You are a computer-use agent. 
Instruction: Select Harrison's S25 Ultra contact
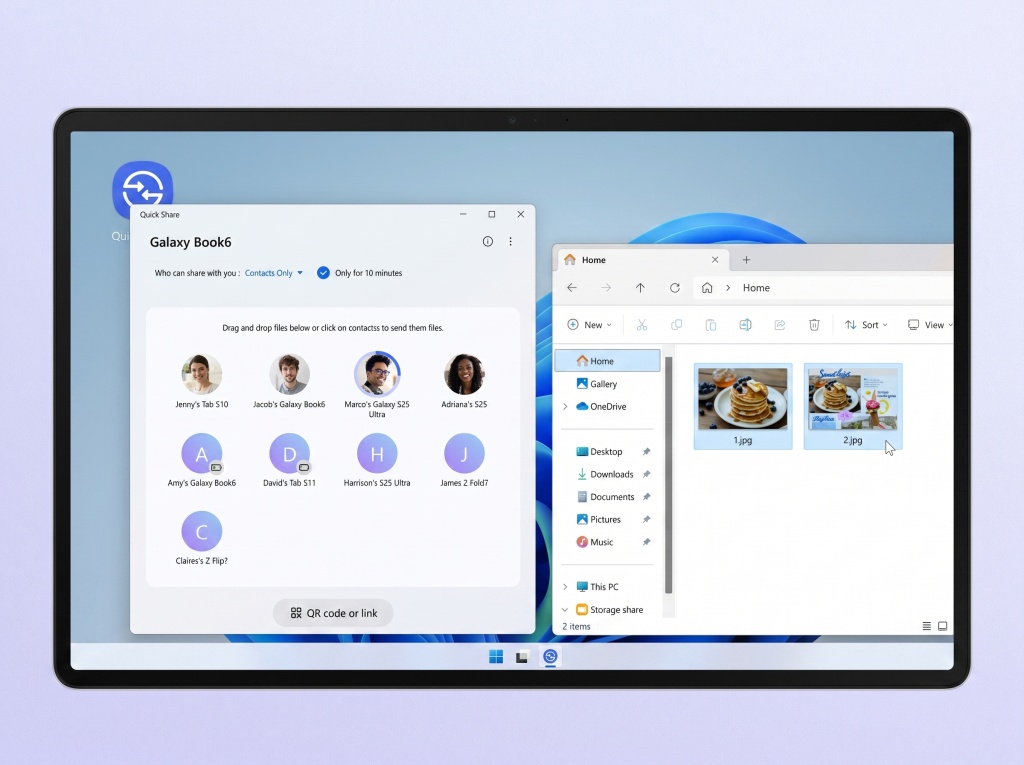[377, 461]
